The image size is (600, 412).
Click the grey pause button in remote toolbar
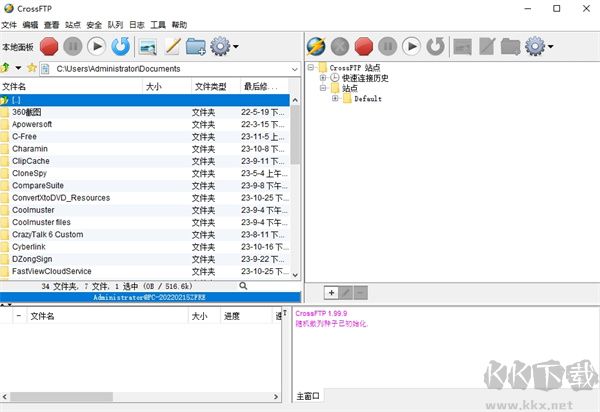point(388,46)
